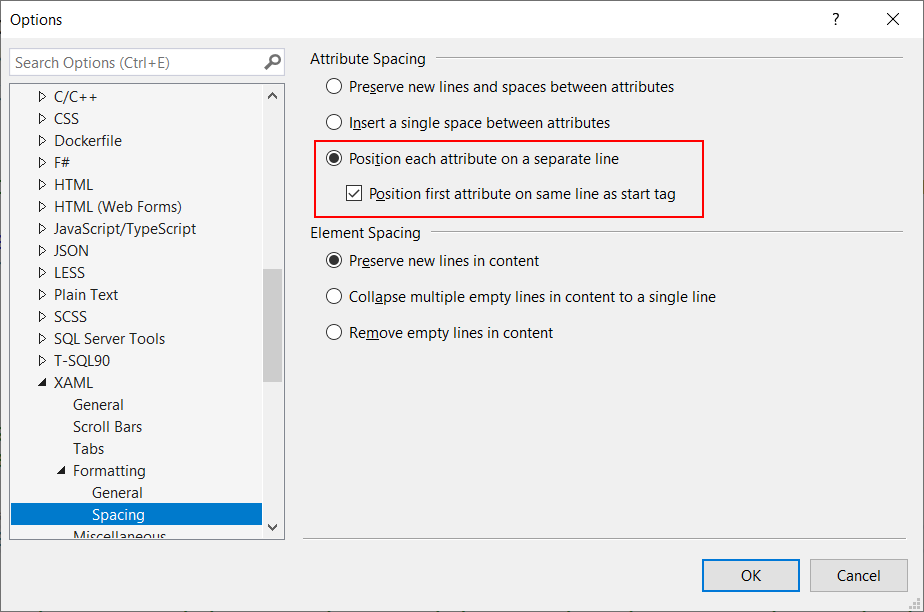Collapse the XAML tree node

(x=42, y=383)
